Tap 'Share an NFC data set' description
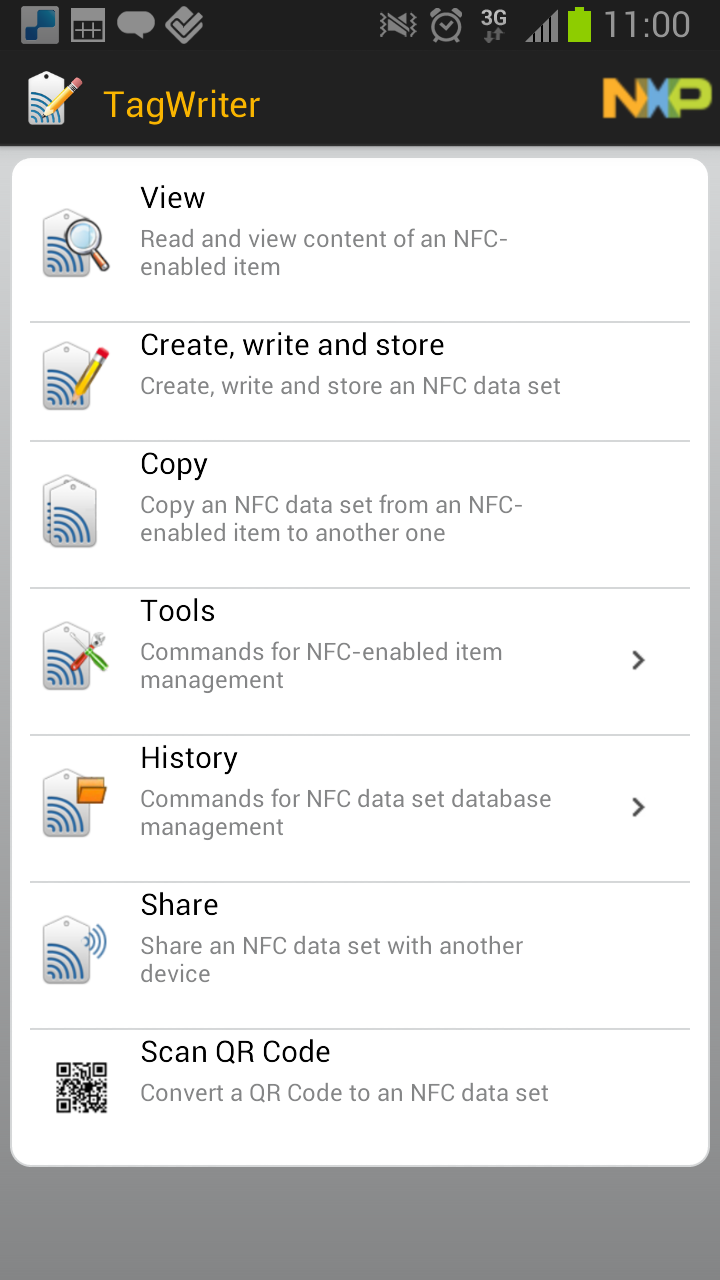Screen dimensions: 720x1280 [x=332, y=960]
